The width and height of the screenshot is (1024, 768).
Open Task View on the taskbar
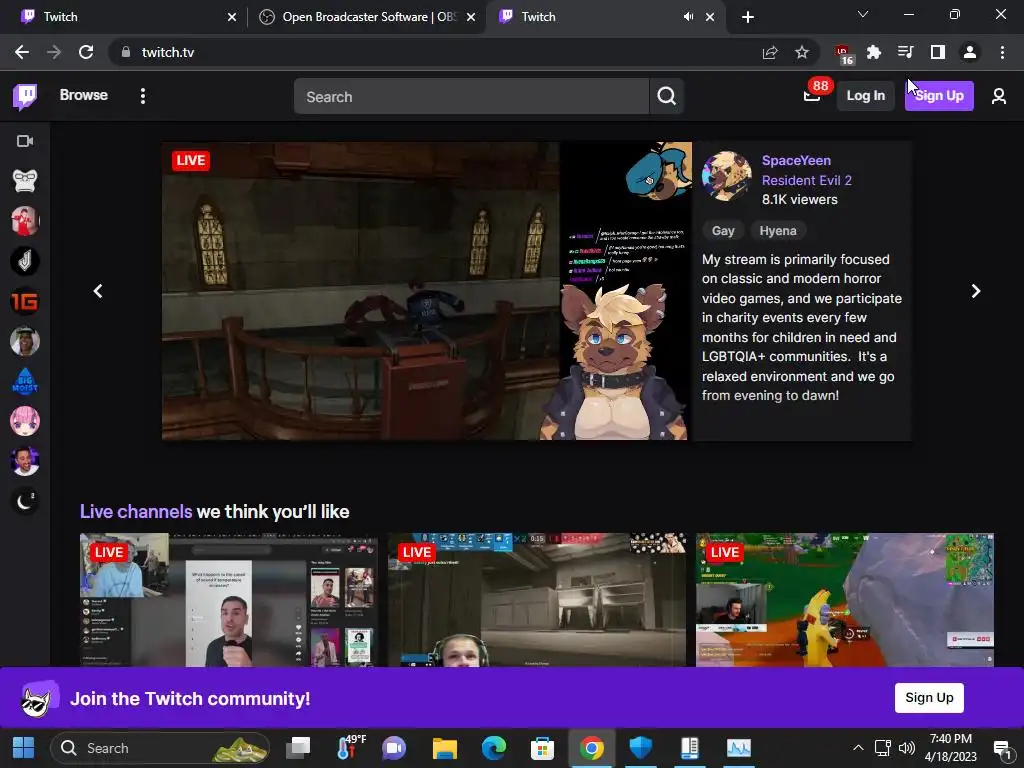click(298, 748)
